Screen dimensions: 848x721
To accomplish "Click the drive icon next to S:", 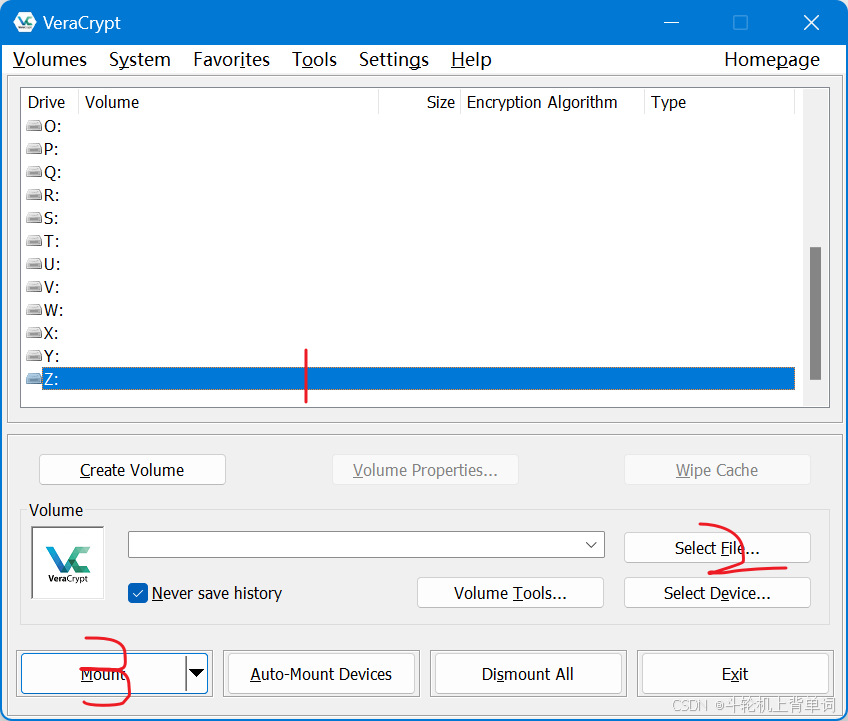I will tap(34, 218).
